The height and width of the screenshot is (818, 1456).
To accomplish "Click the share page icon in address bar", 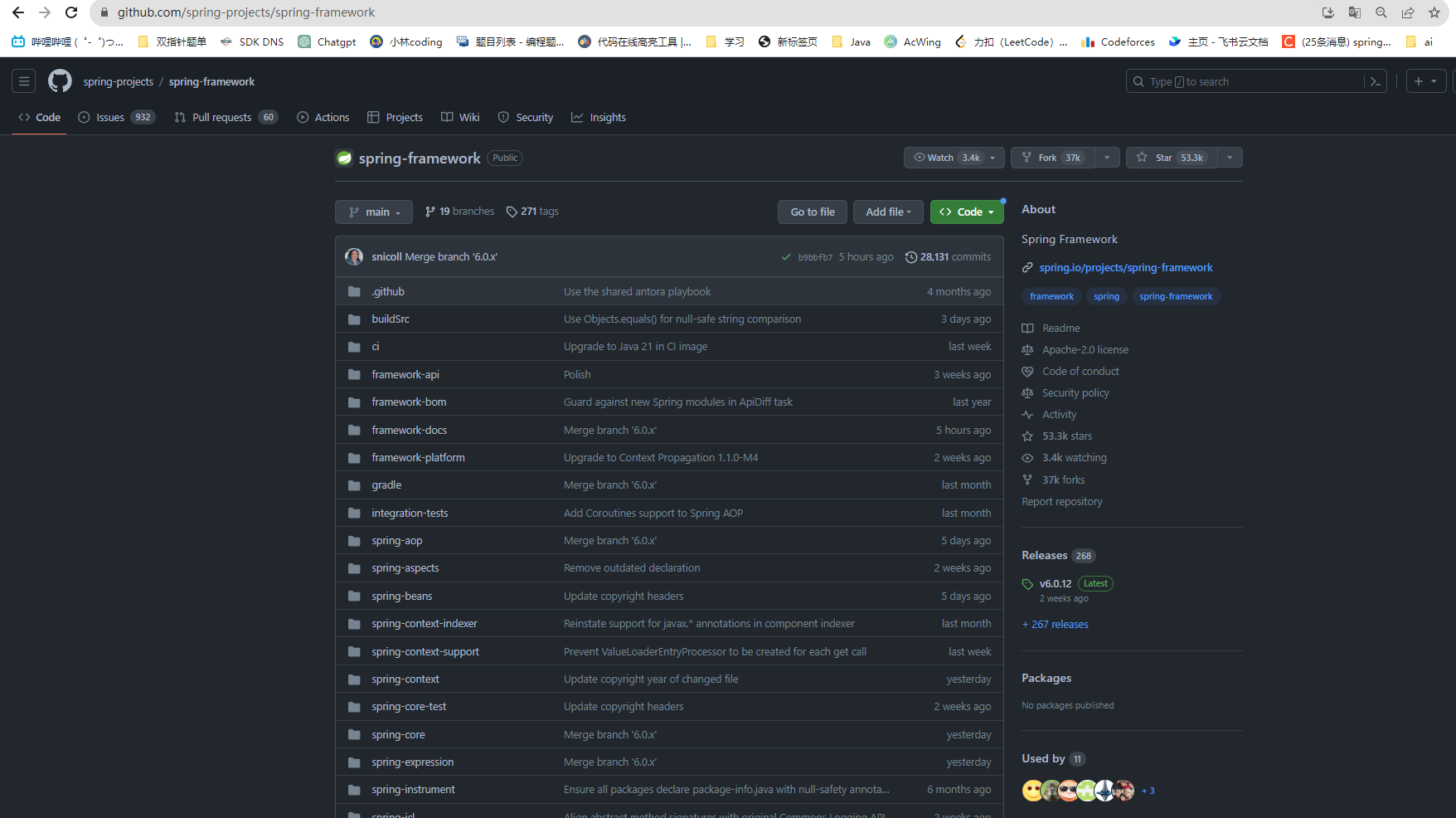I will 1408,12.
